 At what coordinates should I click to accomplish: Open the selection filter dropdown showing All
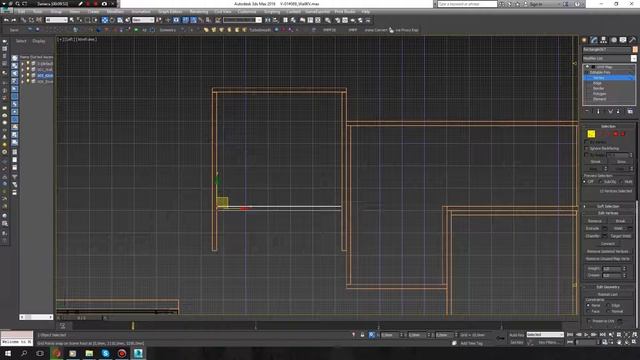point(56,20)
